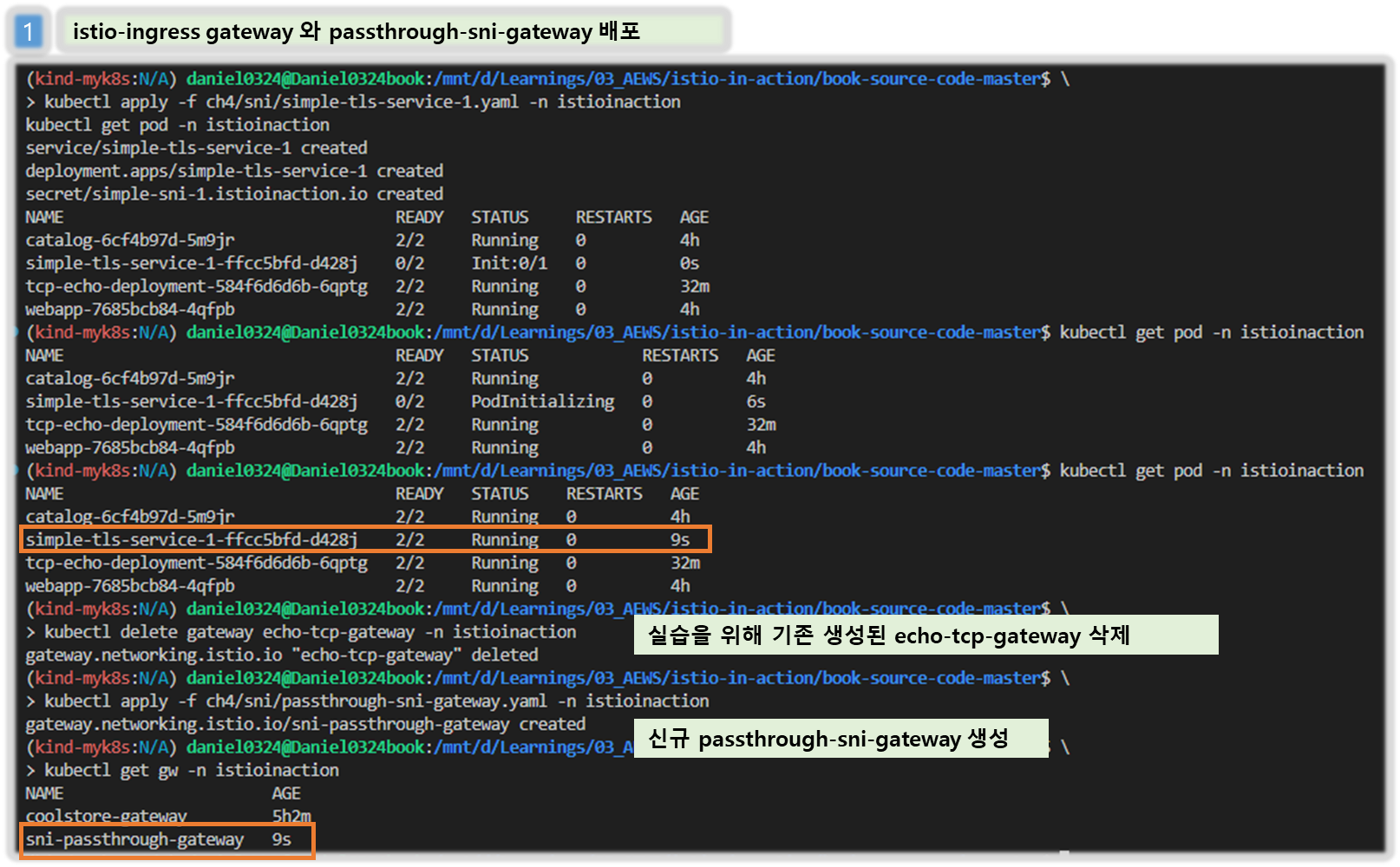Click 'kubectl apply -f ch4/sni/passthrough-sni-gateway.yaml' command
The height and width of the screenshot is (867, 1400).
pos(367,701)
